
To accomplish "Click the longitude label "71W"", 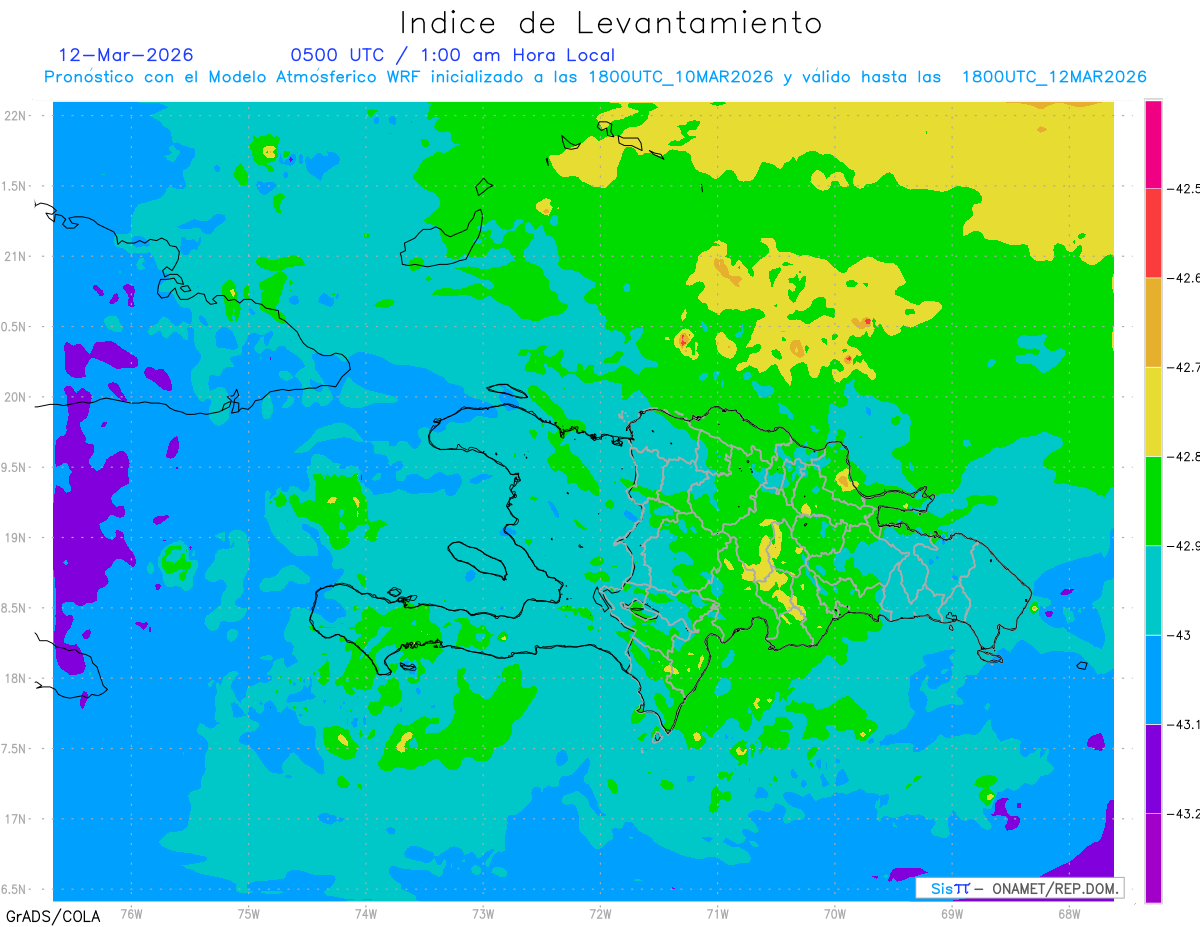I will 717,913.
